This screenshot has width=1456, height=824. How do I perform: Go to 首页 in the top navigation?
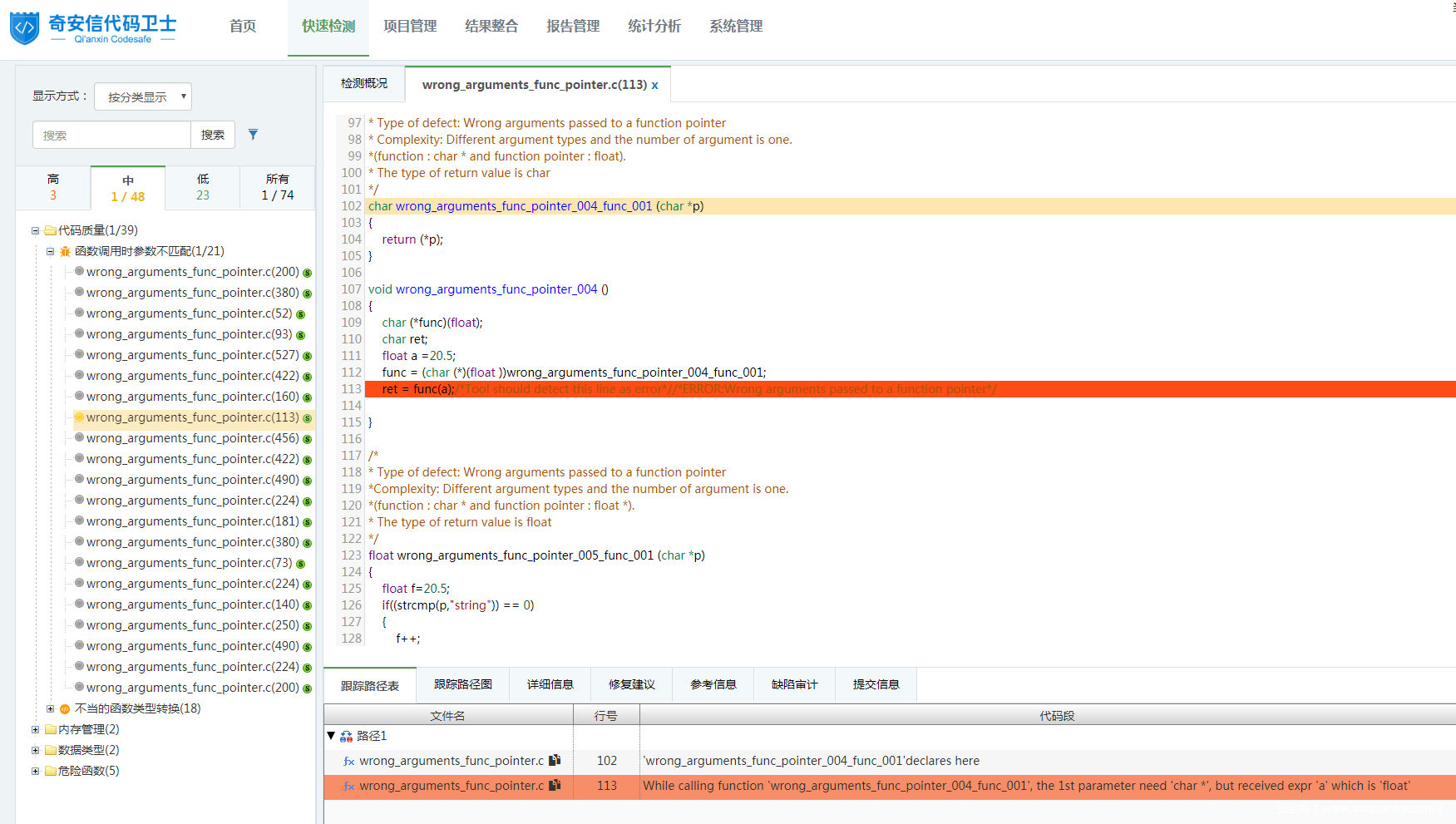click(243, 27)
